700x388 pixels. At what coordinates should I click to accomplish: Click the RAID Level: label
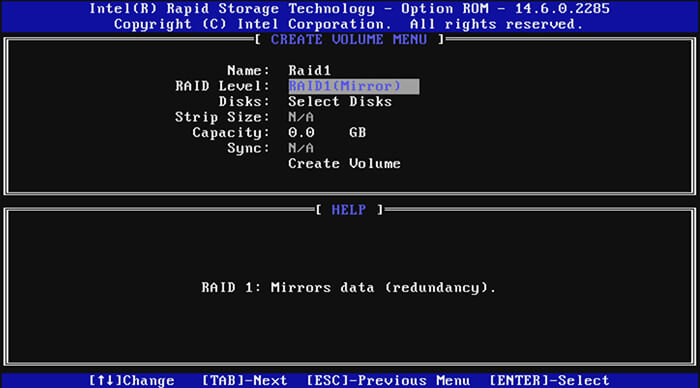click(223, 86)
